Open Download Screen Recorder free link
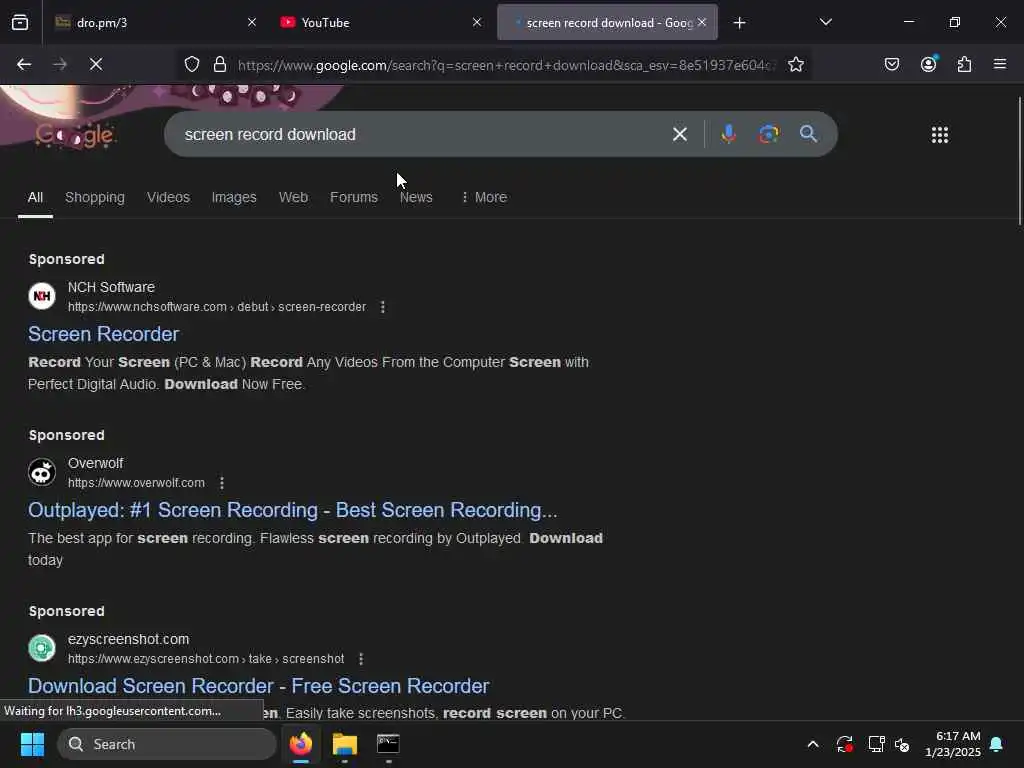The width and height of the screenshot is (1024, 768). coord(259,686)
